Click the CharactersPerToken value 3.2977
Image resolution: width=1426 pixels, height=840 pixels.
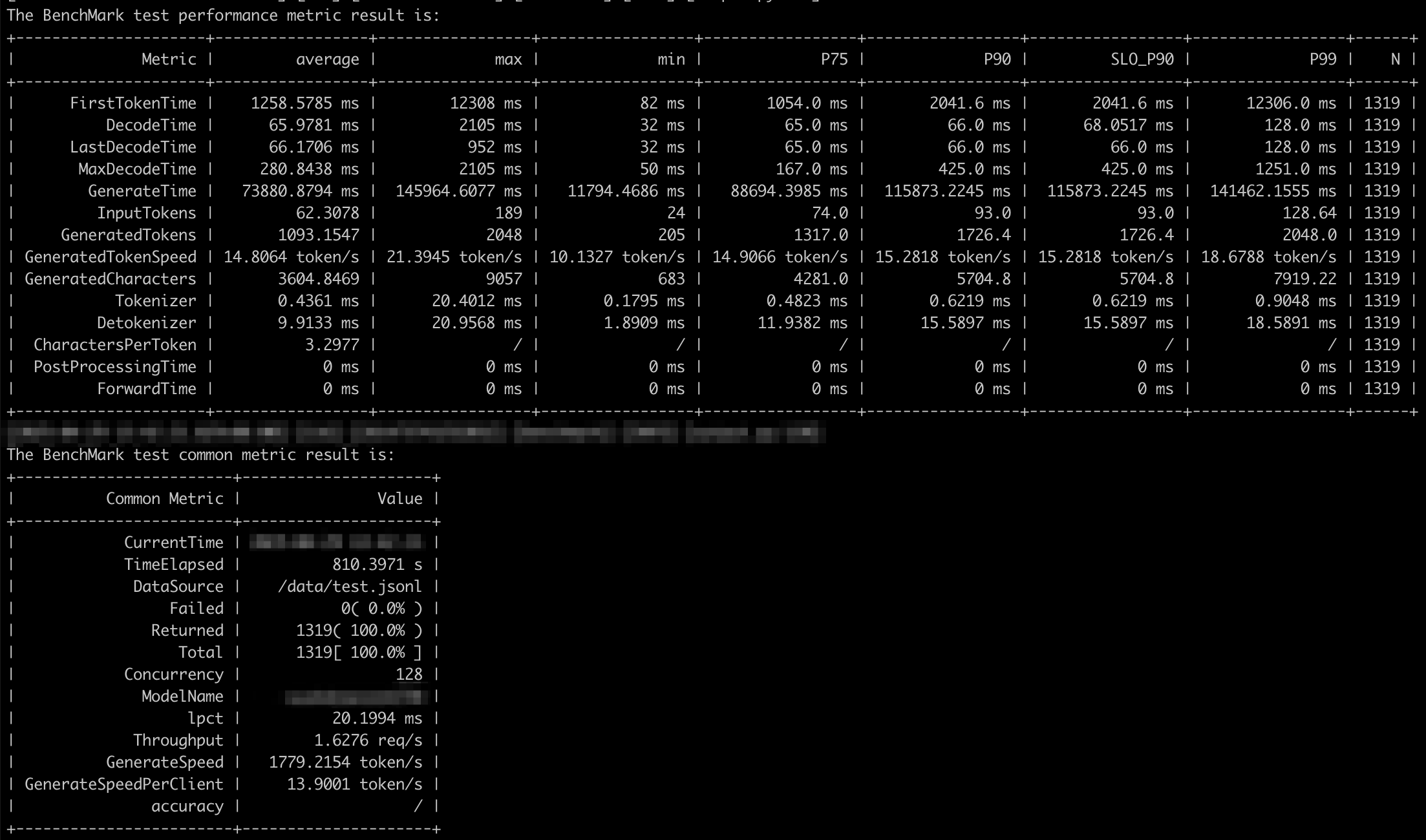(x=332, y=345)
